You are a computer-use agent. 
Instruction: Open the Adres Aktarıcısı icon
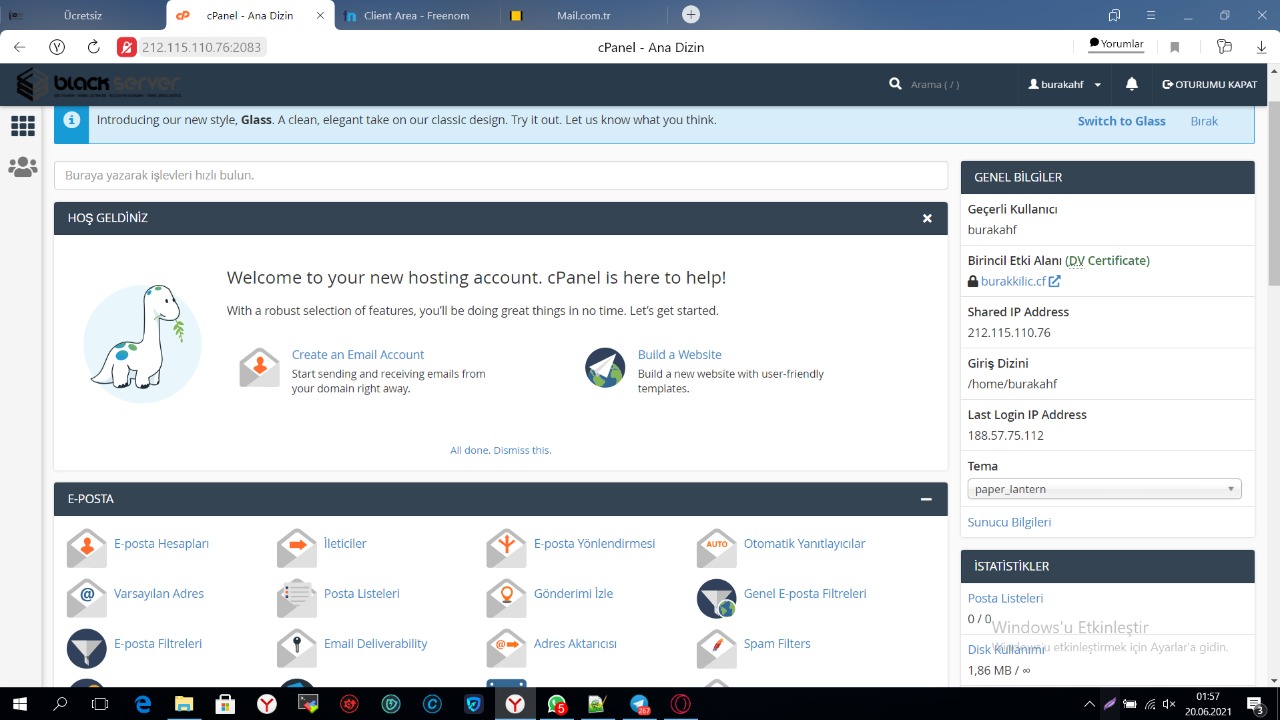[x=506, y=648]
